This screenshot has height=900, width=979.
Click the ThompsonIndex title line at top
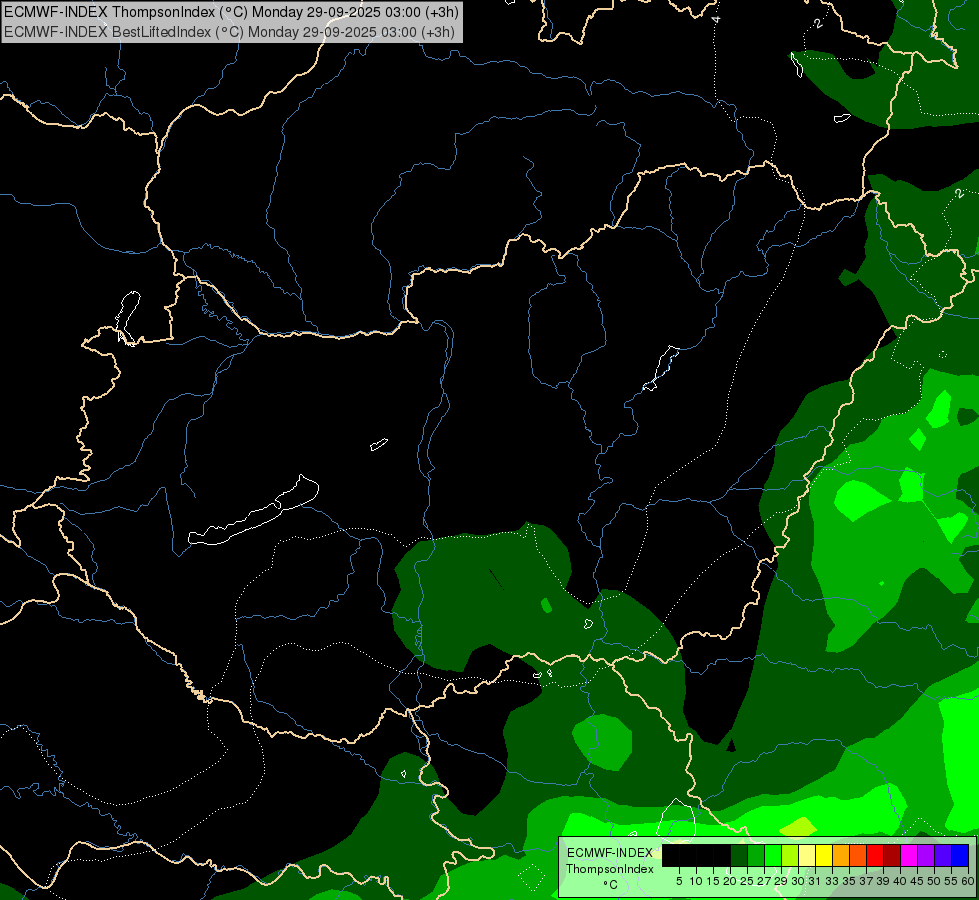pyautogui.click(x=231, y=11)
